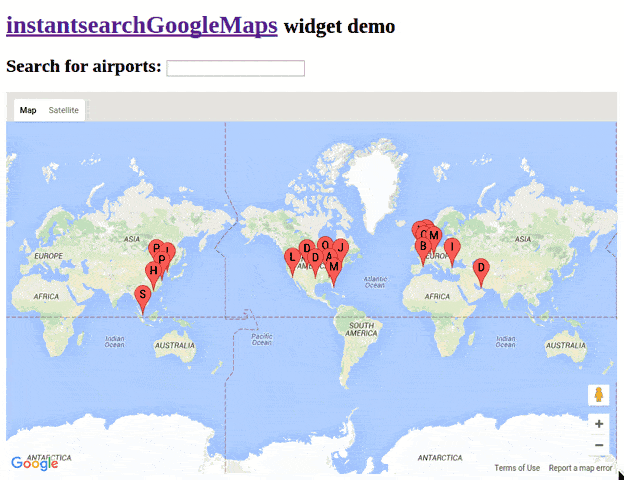The height and width of the screenshot is (480, 624).
Task: Open the Google logo link
Action: [x=35, y=463]
